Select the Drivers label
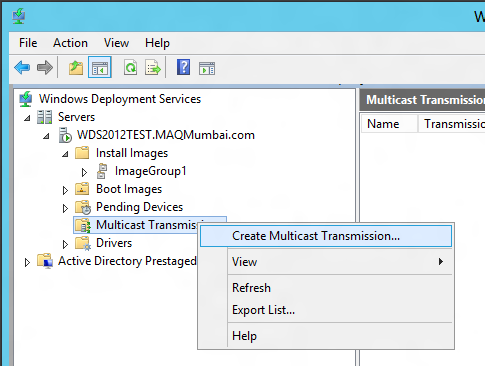Screen dimensions: 485x366 pyautogui.click(x=114, y=243)
